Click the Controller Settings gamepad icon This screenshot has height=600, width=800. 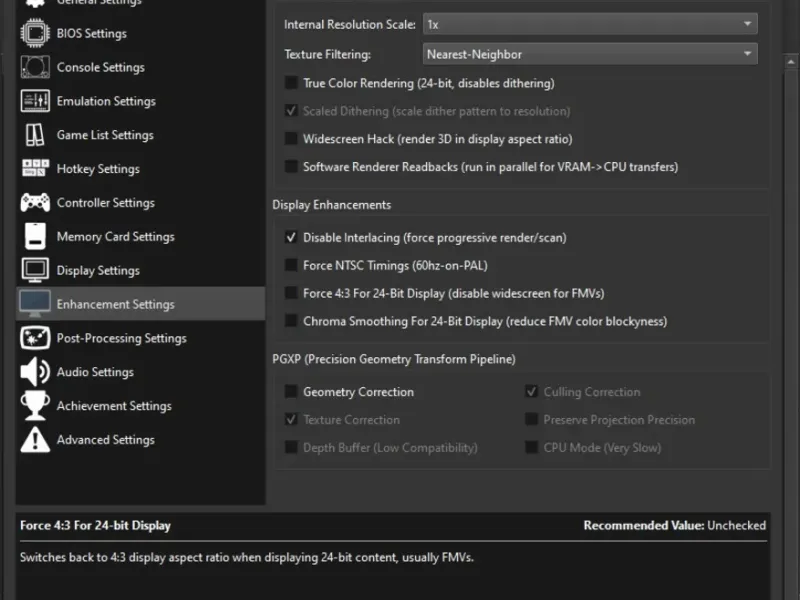tap(35, 203)
